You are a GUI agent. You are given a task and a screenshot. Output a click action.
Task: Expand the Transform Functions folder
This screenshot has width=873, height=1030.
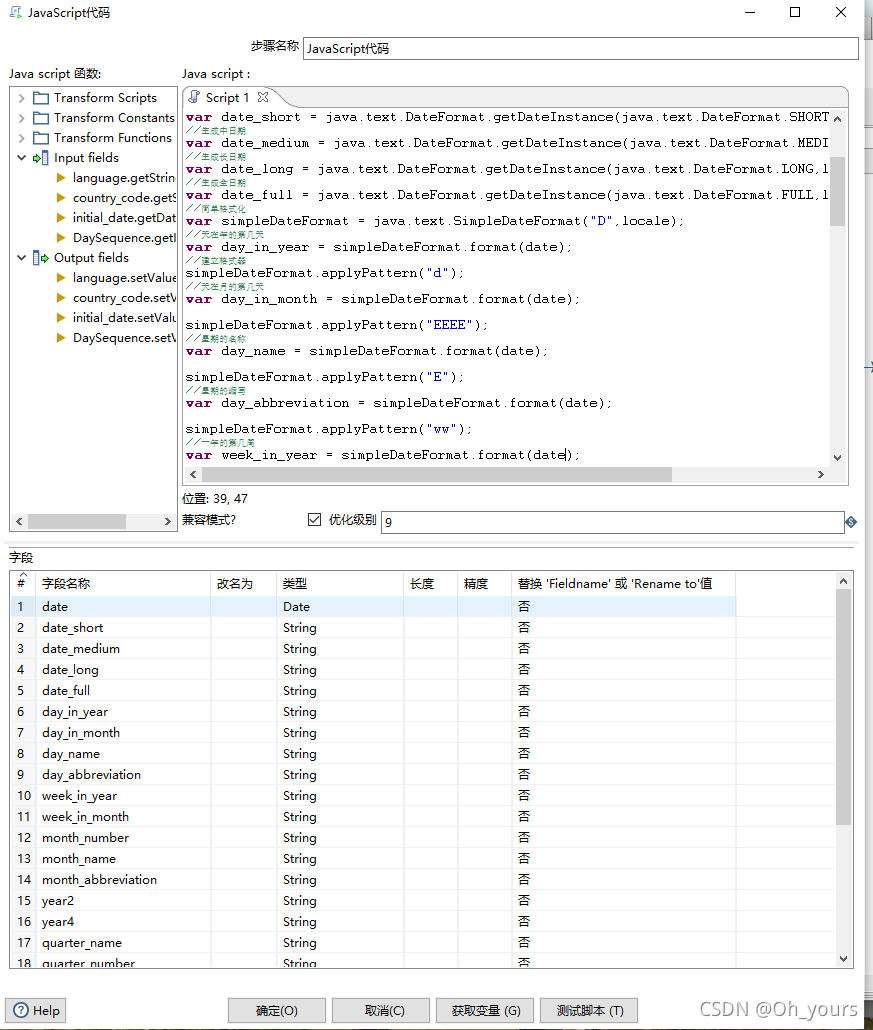(x=21, y=138)
